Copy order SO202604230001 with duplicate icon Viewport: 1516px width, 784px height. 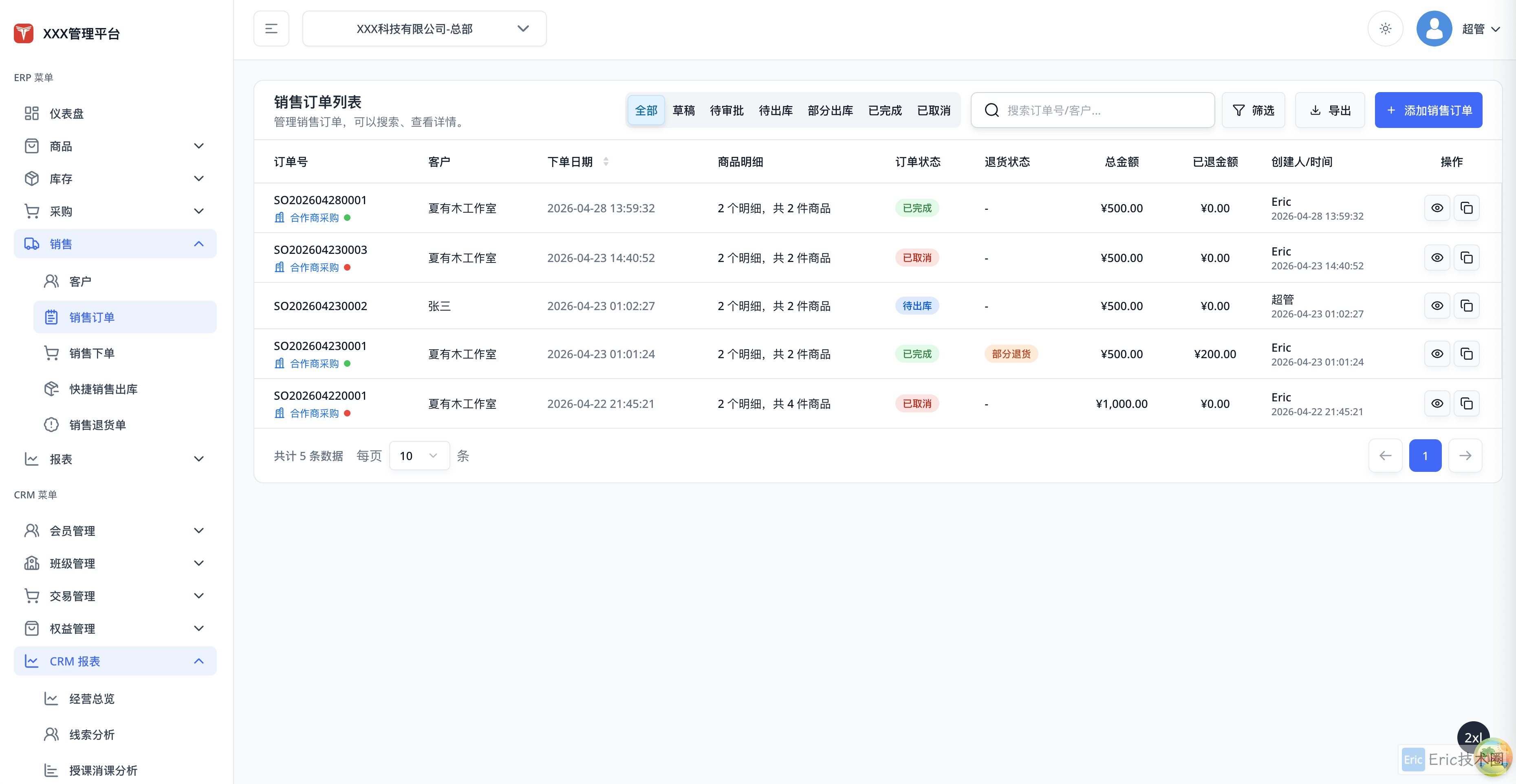(1467, 354)
